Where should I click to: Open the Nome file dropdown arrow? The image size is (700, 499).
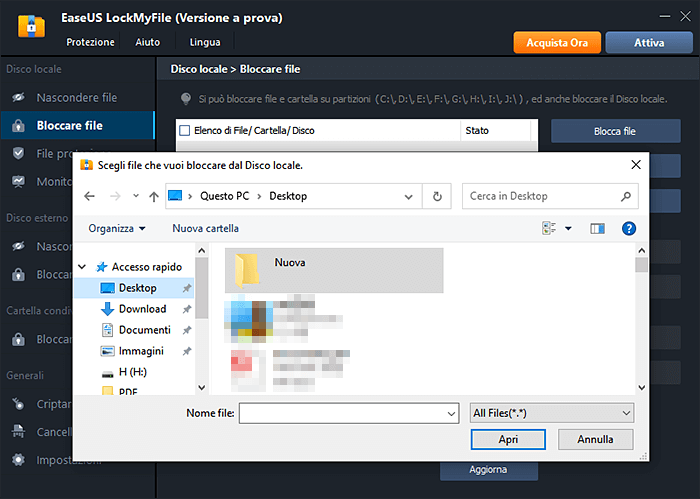(x=451, y=414)
